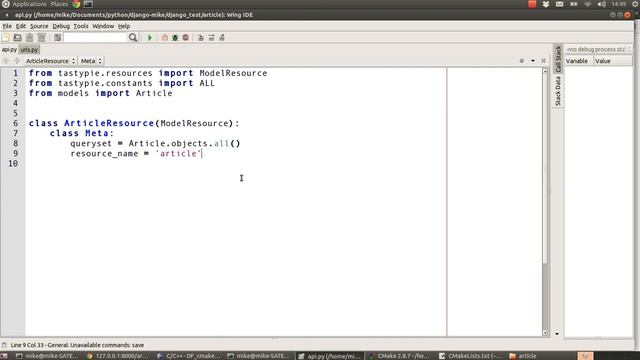
Task: Switch to C/C++ DF_cmake taskbar window
Action: point(189,356)
